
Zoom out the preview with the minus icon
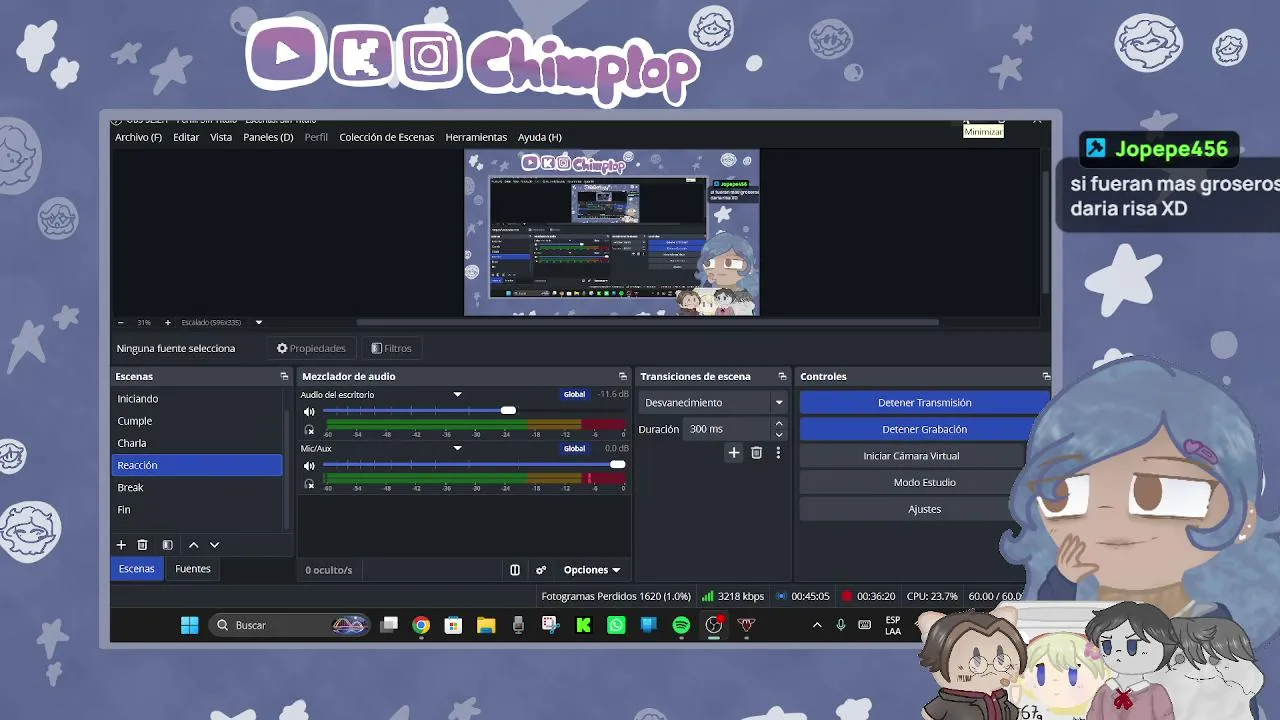pos(121,323)
